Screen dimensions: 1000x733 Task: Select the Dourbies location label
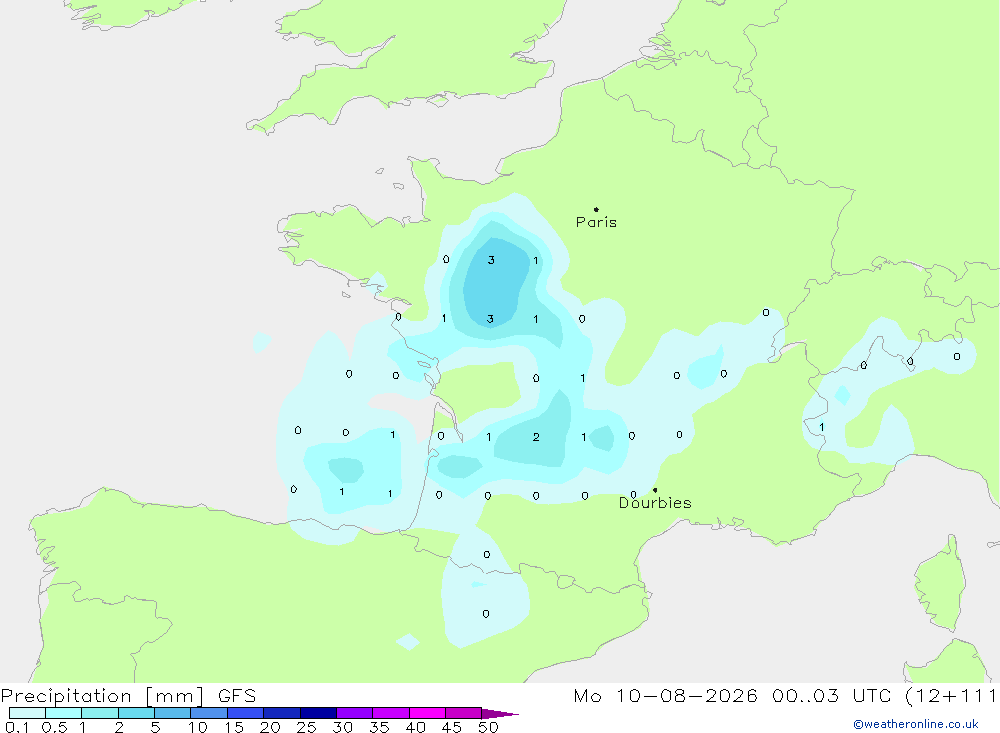tap(655, 503)
